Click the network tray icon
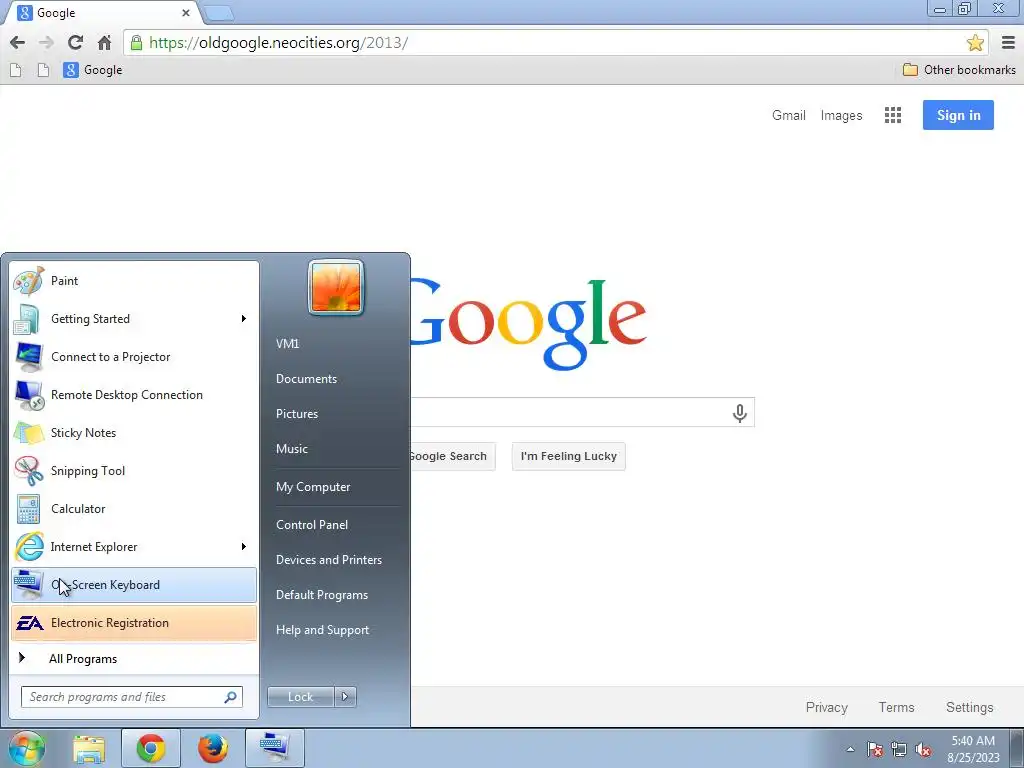The height and width of the screenshot is (768, 1024). (899, 749)
